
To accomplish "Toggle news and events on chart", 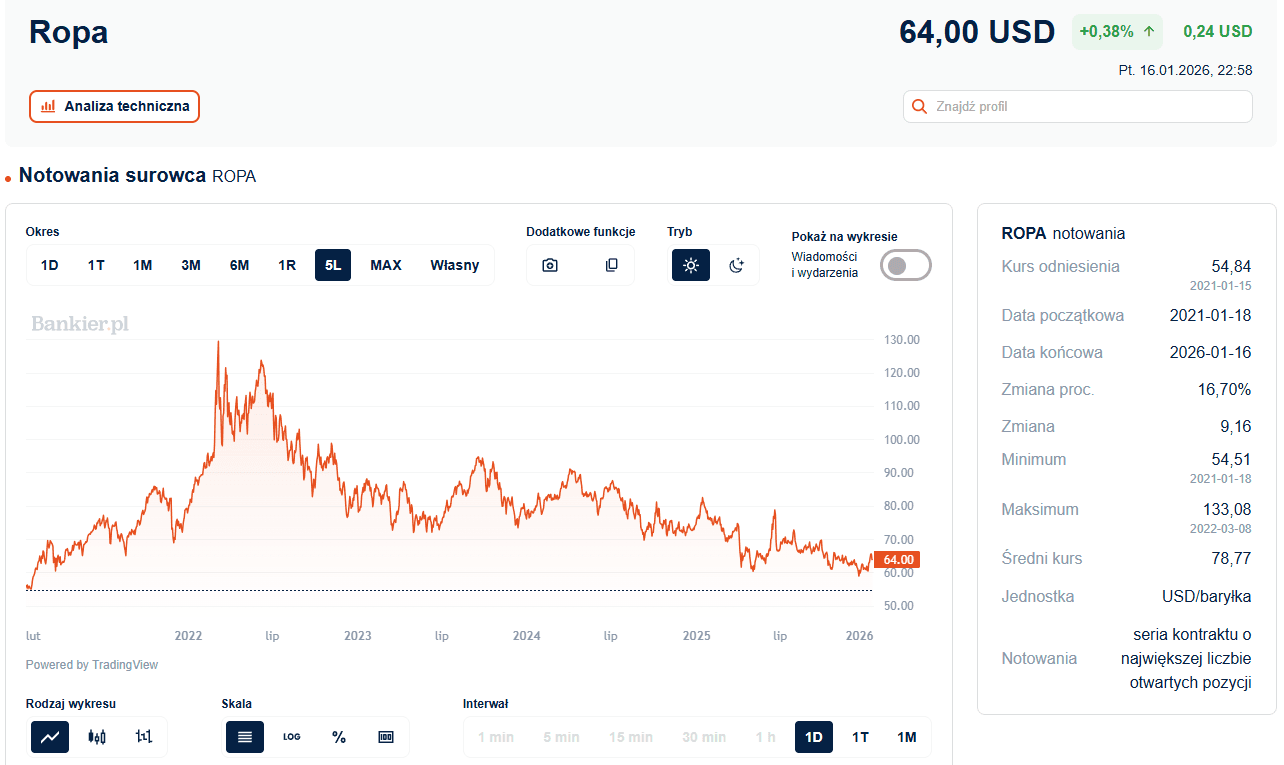I will tap(905, 265).
